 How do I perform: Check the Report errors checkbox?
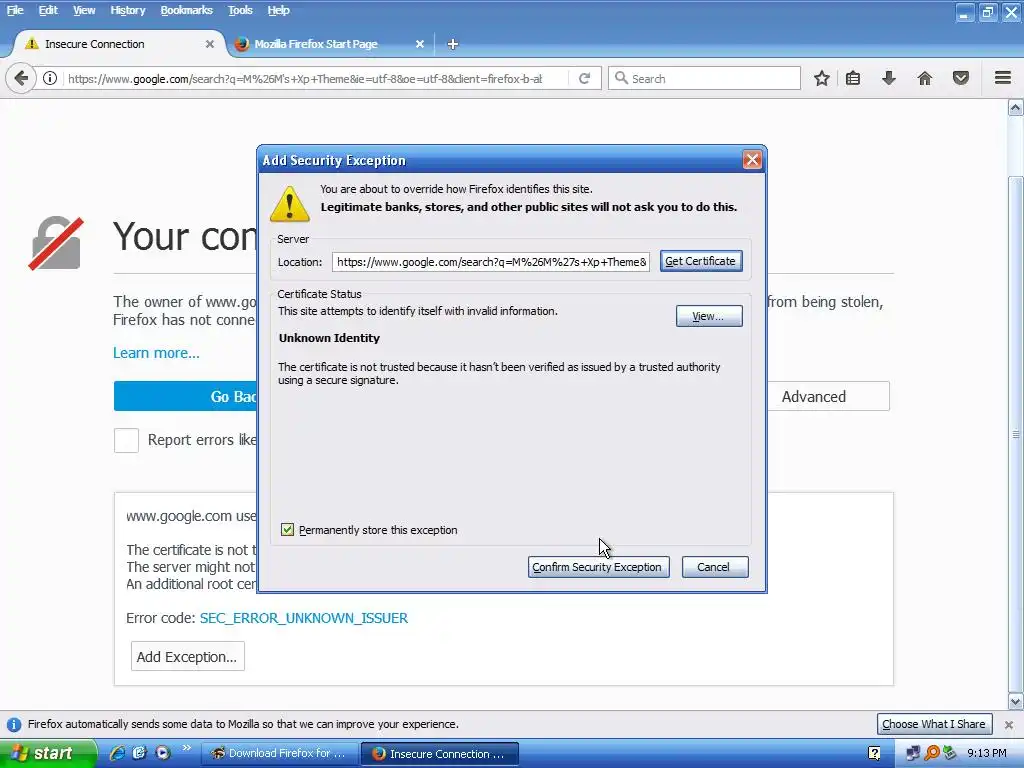click(x=126, y=440)
